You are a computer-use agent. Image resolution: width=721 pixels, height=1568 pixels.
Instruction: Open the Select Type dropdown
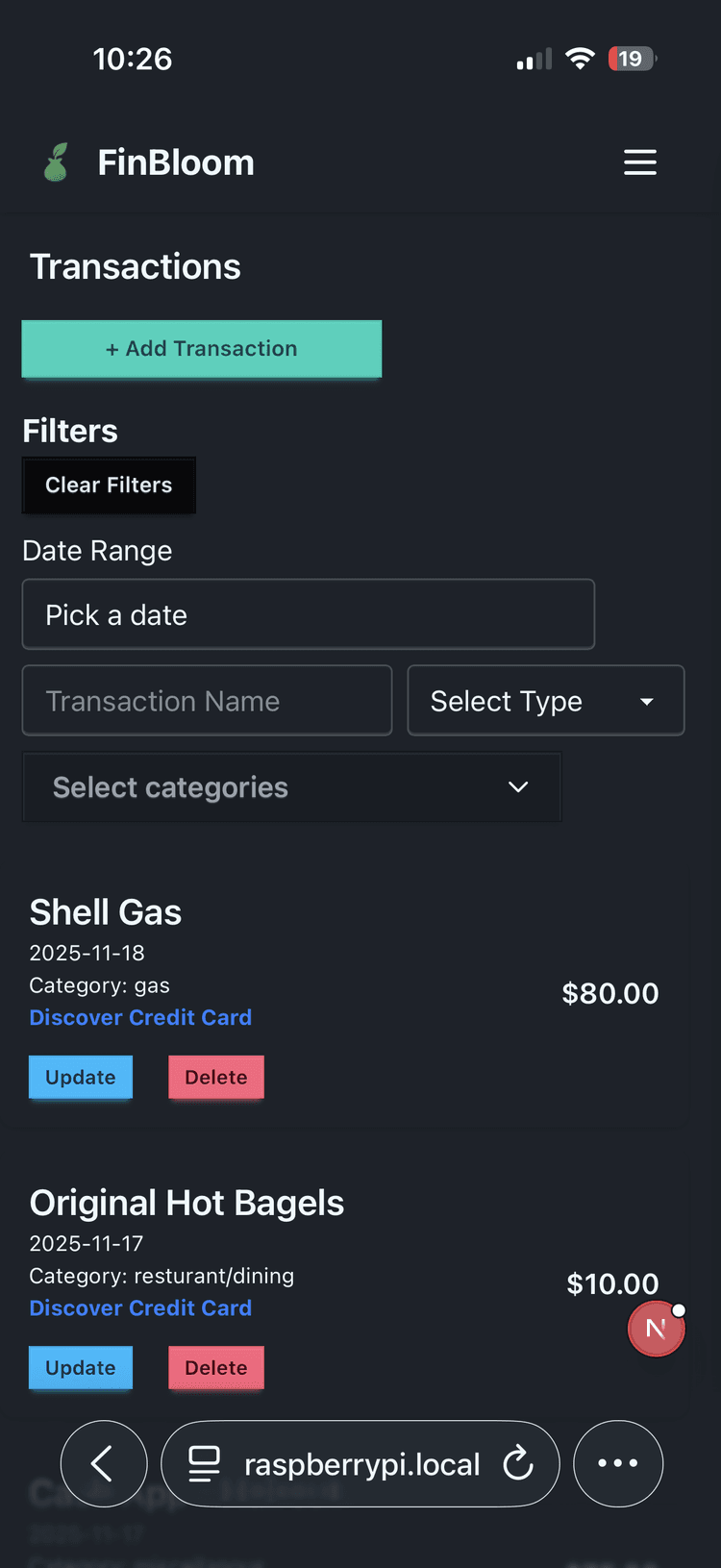click(x=545, y=701)
